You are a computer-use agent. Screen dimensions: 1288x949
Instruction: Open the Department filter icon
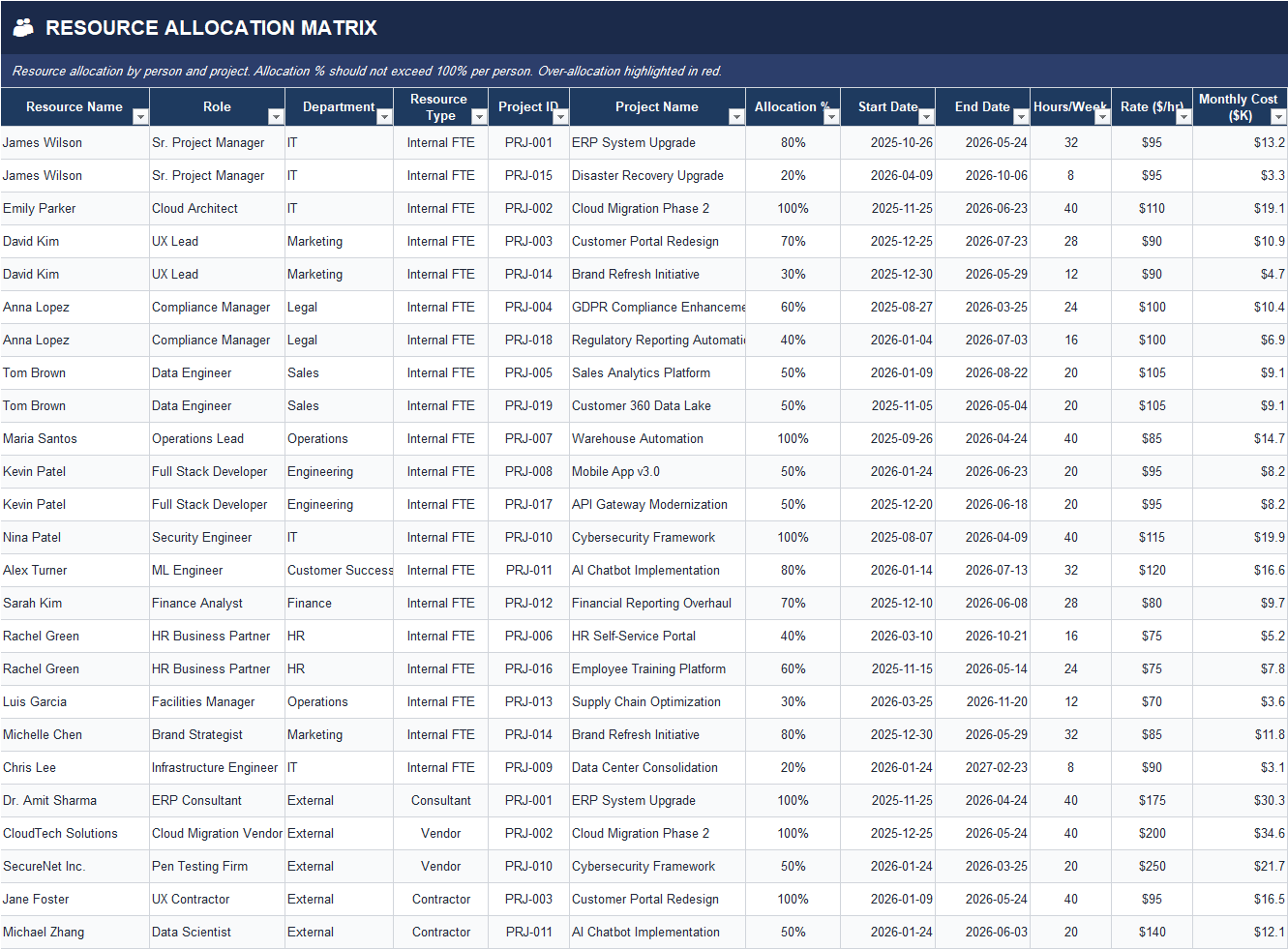point(384,117)
